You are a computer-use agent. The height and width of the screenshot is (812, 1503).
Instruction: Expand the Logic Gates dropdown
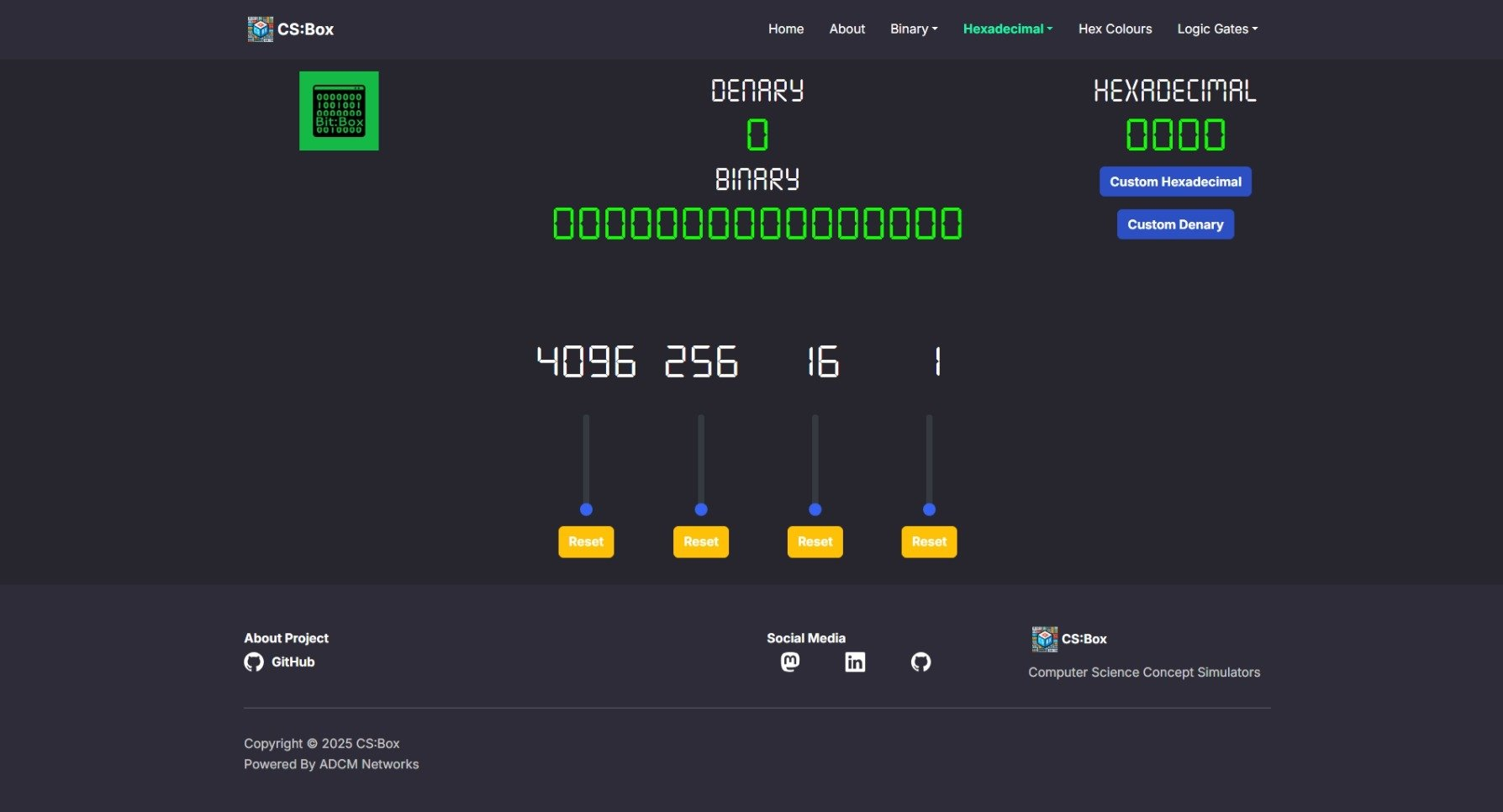tap(1216, 29)
